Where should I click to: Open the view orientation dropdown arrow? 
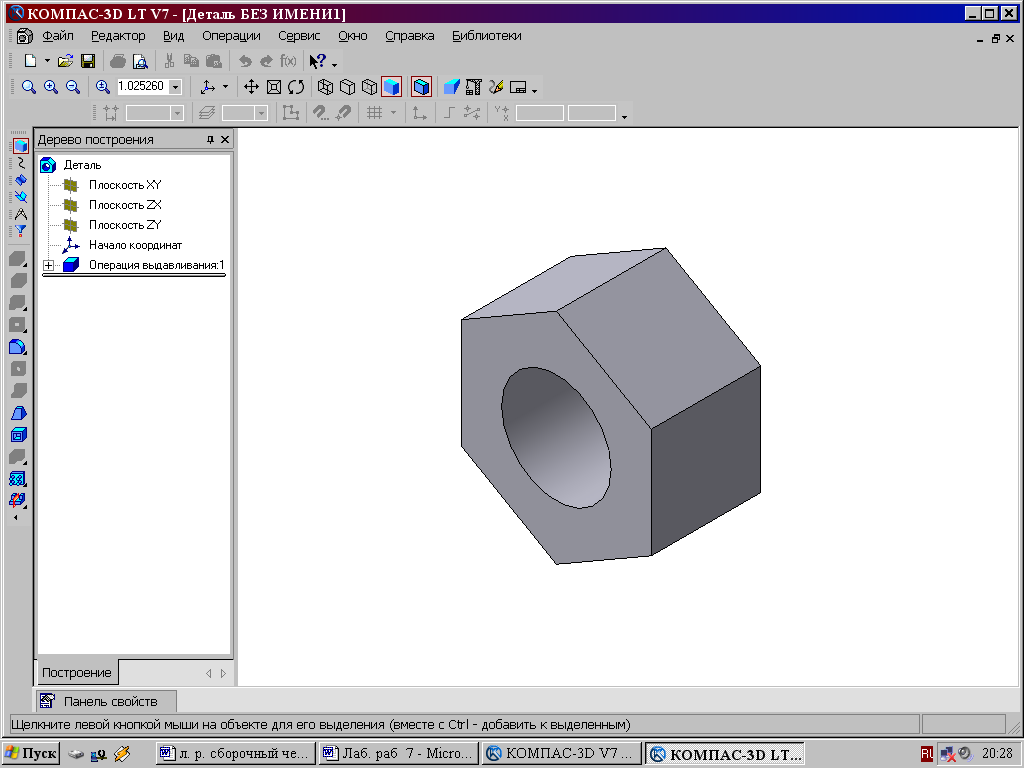[x=225, y=87]
